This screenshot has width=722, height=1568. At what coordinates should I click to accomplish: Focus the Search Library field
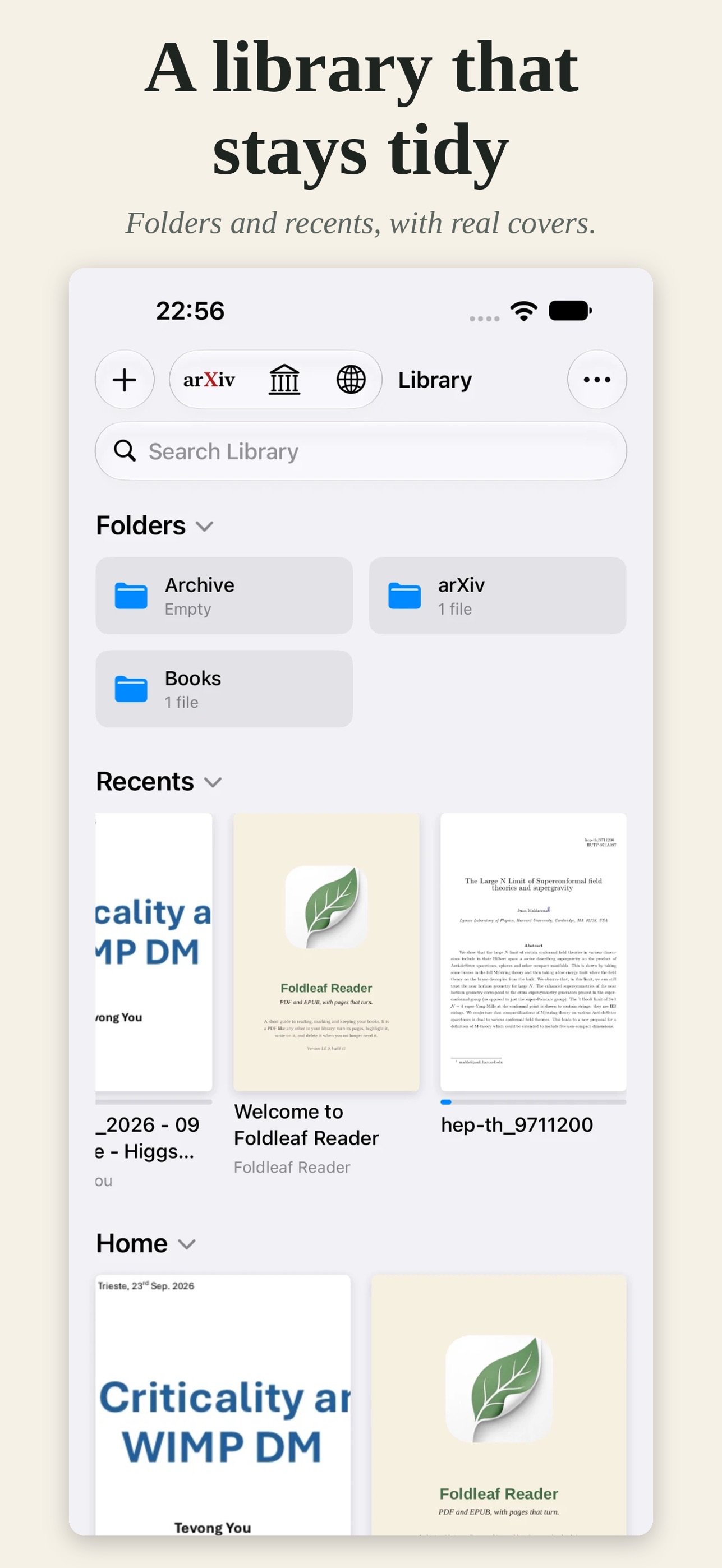click(361, 451)
